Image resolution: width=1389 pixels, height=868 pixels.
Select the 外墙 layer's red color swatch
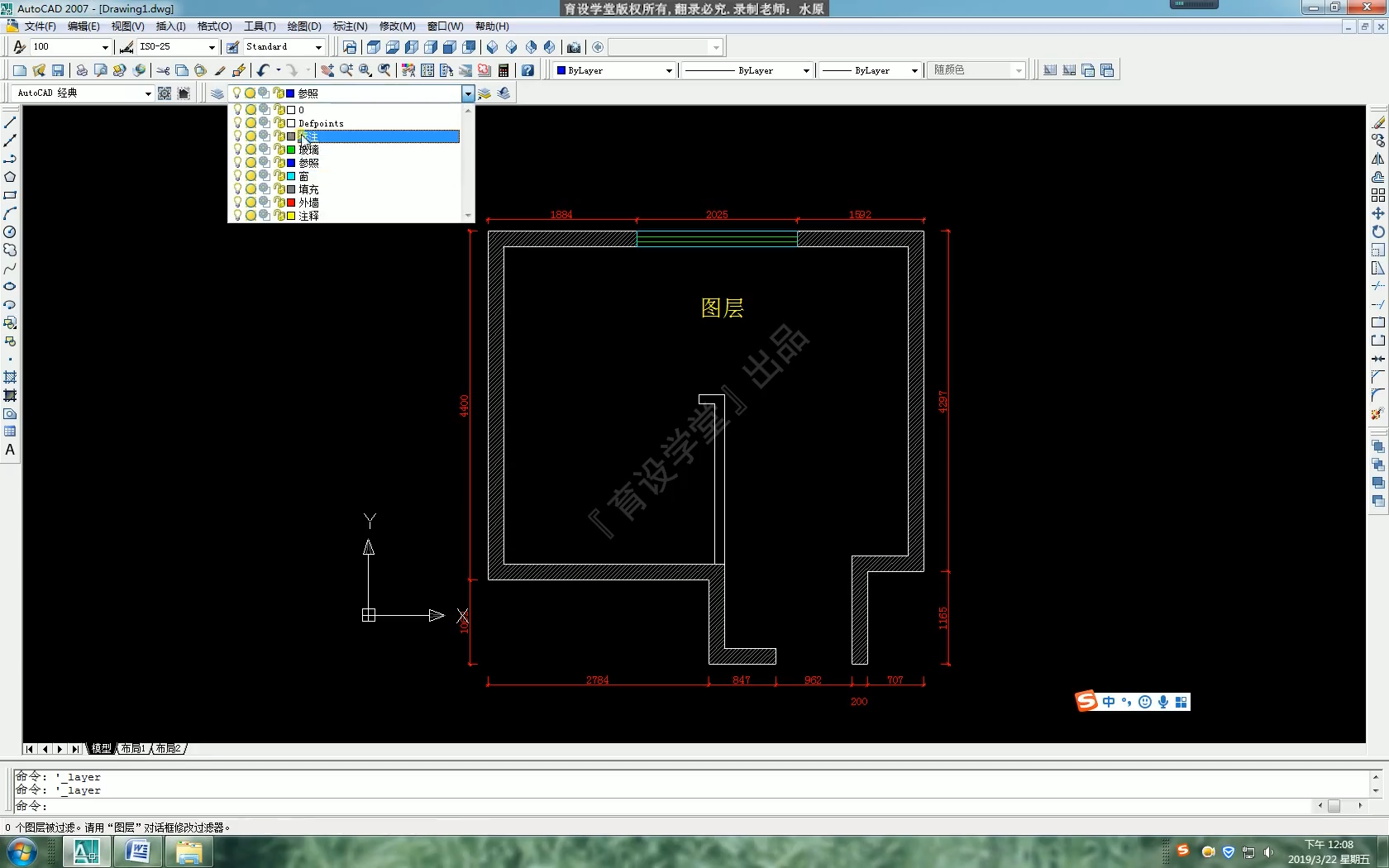pyautogui.click(x=291, y=202)
